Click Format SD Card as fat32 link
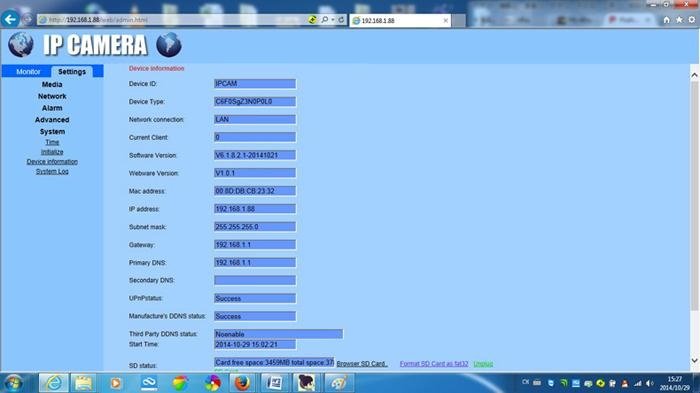700x393 pixels. (434, 364)
